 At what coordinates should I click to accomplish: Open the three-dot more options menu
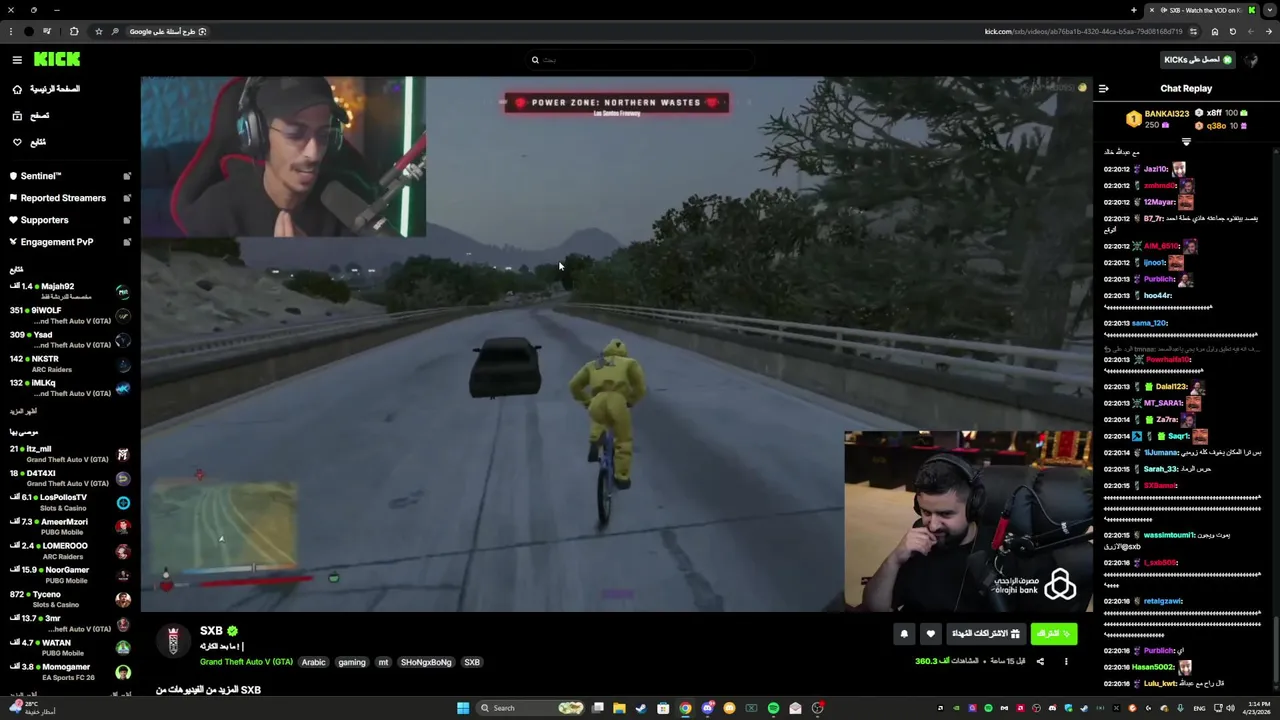[1066, 661]
